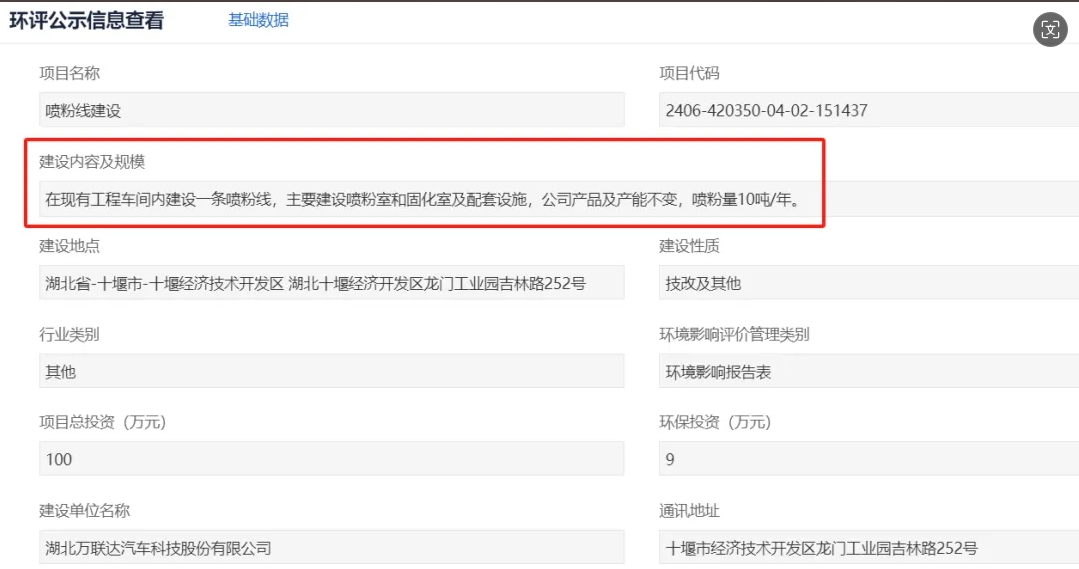Focus the 环保投资 field showing 9
Image resolution: width=1079 pixels, height=569 pixels.
pyautogui.click(x=868, y=459)
